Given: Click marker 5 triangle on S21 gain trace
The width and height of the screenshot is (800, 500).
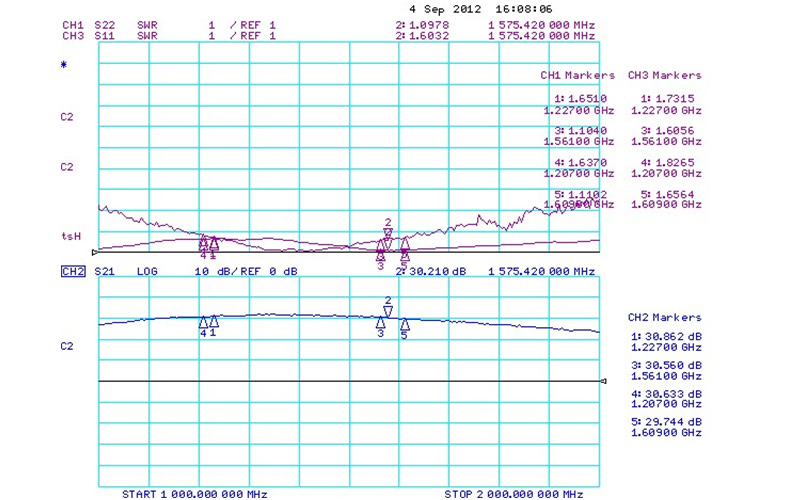Looking at the screenshot, I should (x=405, y=323).
